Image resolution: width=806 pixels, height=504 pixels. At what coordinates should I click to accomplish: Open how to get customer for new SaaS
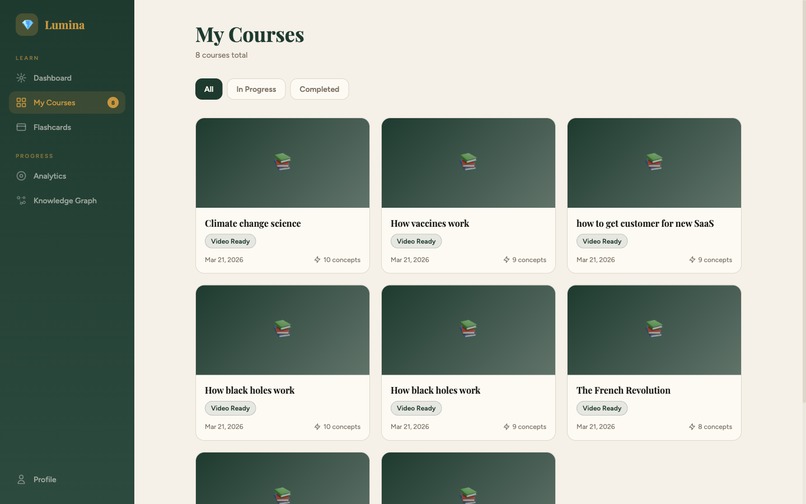645,224
